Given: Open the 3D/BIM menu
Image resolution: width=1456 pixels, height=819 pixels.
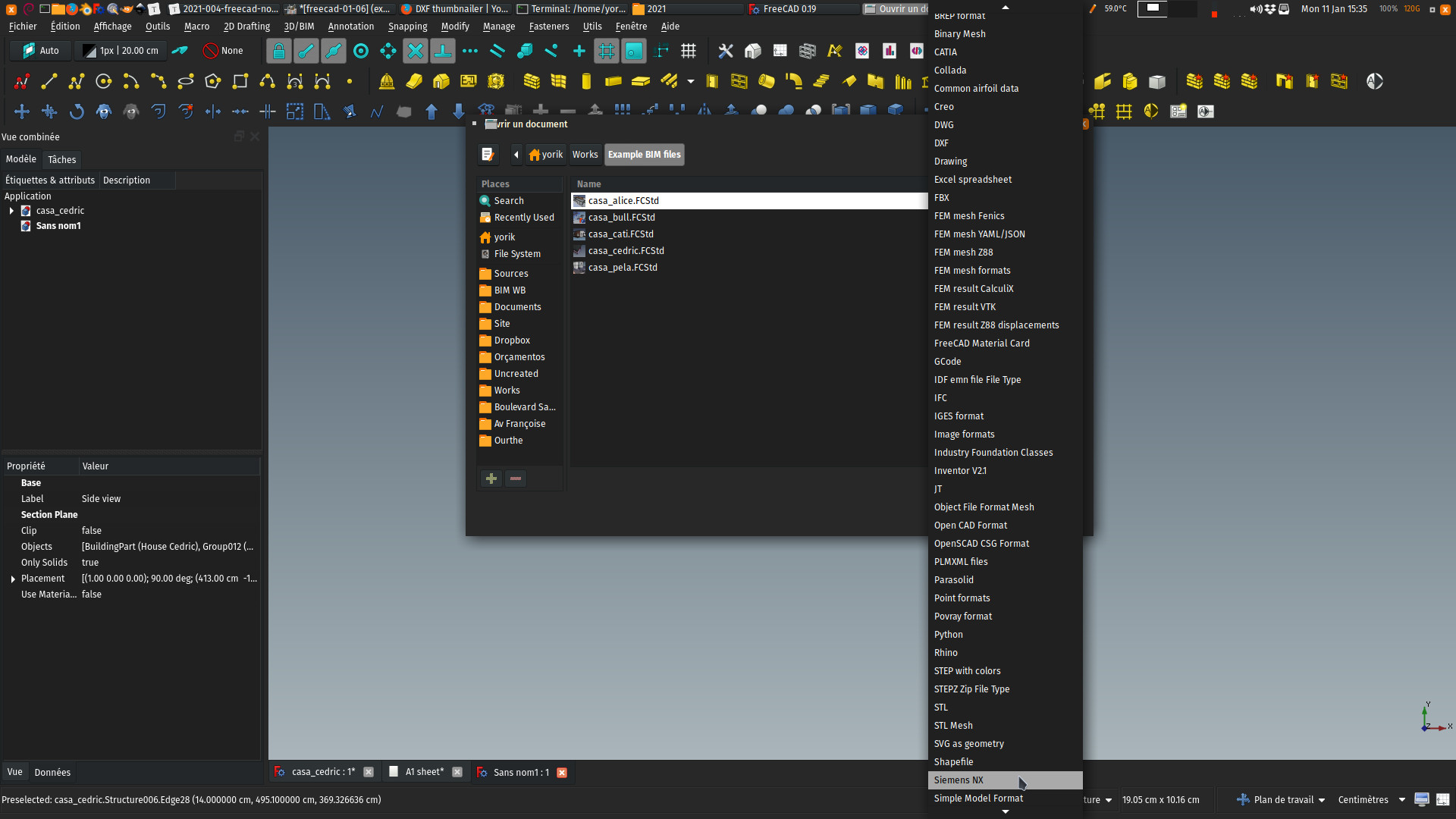Looking at the screenshot, I should pyautogui.click(x=299, y=27).
